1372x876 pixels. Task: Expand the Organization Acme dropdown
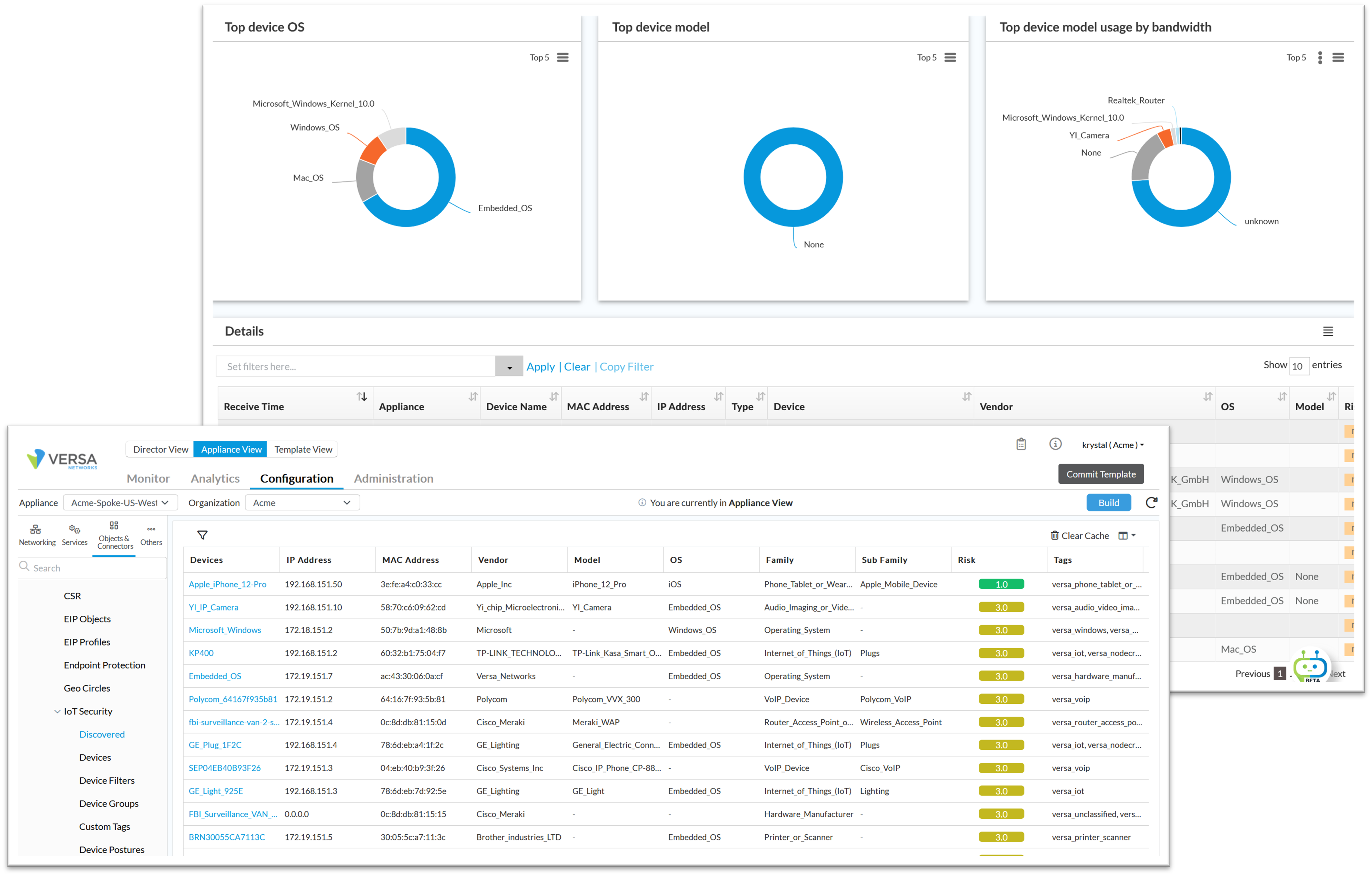tap(301, 503)
